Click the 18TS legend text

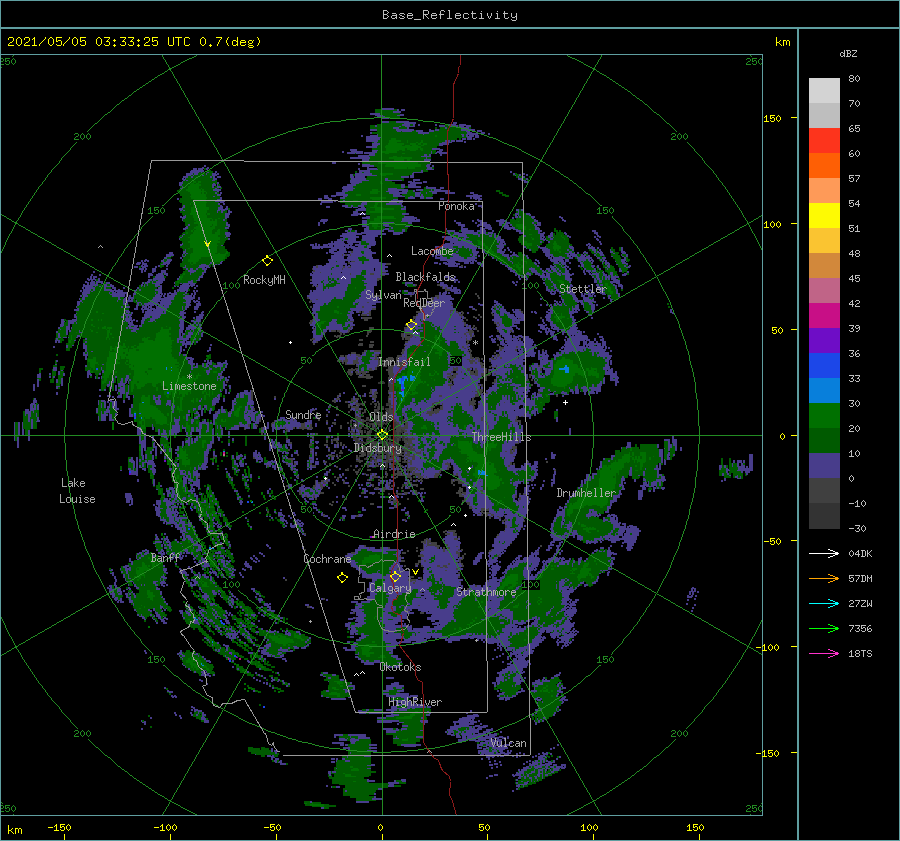[x=860, y=653]
